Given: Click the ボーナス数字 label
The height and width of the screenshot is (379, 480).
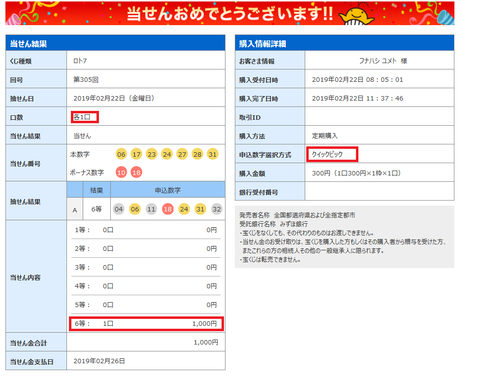Looking at the screenshot, I should coord(87,172).
